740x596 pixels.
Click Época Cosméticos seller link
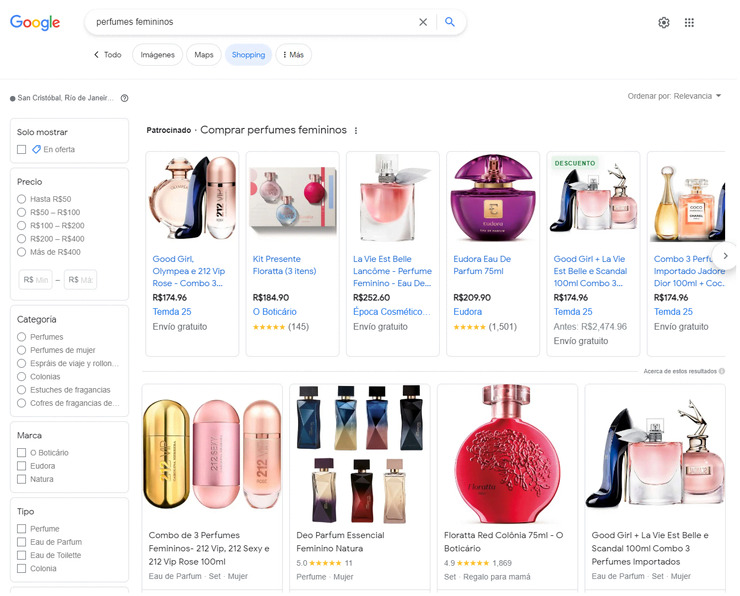pyautogui.click(x=392, y=311)
